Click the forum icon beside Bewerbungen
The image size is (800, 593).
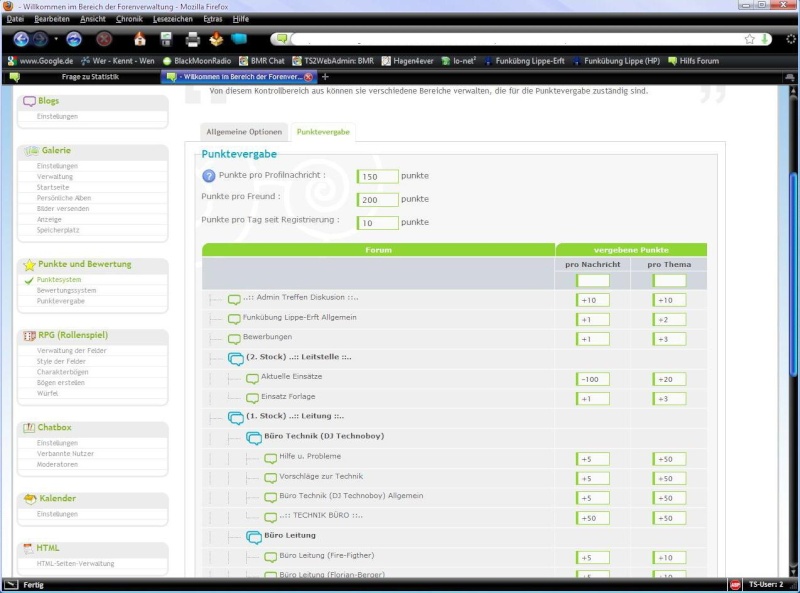(234, 339)
